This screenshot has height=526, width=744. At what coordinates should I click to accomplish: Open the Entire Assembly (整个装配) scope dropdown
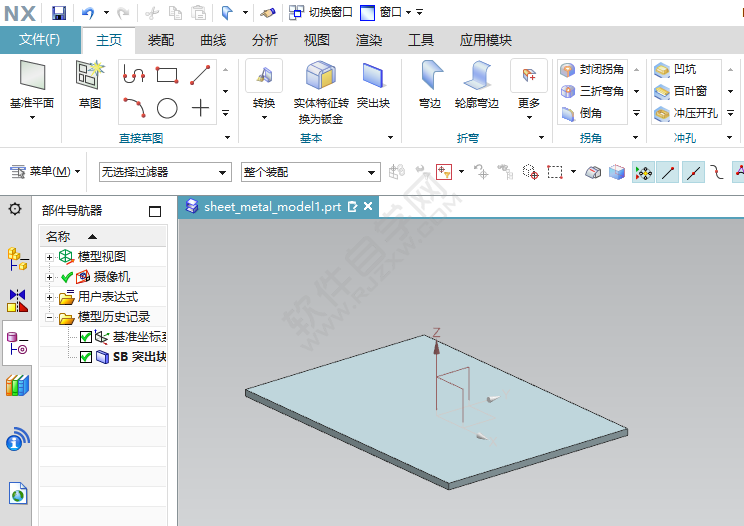(311, 172)
